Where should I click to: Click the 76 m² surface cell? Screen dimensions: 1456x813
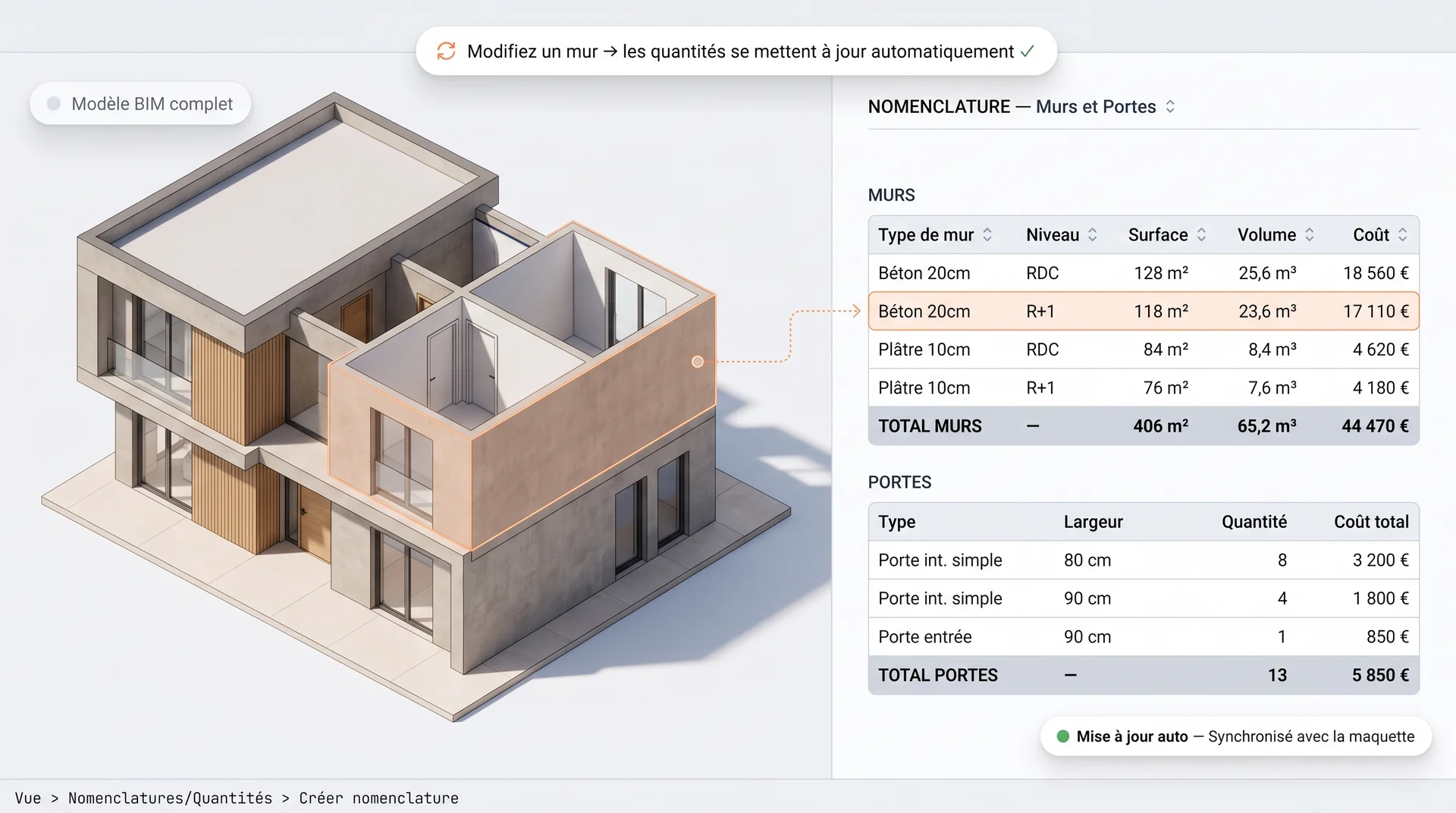1166,388
